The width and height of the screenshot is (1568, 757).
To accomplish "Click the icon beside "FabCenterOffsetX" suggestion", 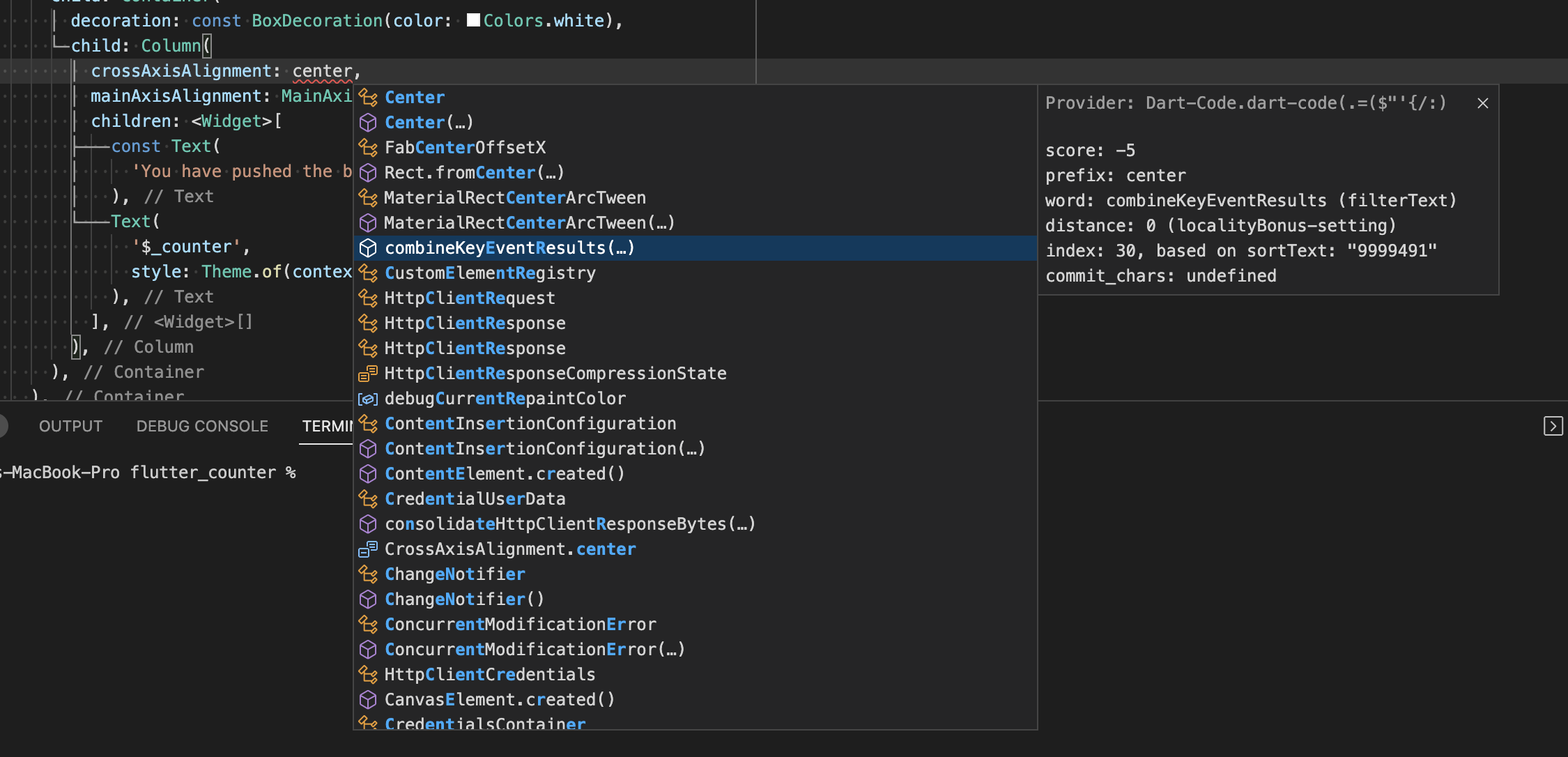I will click(368, 147).
